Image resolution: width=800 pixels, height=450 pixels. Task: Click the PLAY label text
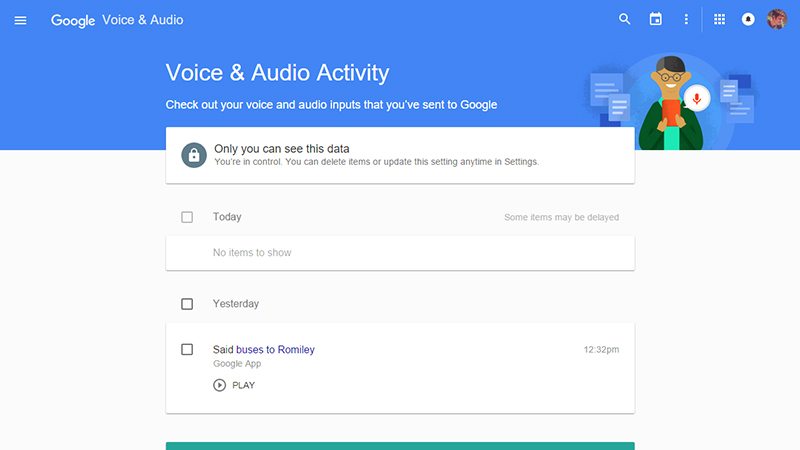pos(243,385)
